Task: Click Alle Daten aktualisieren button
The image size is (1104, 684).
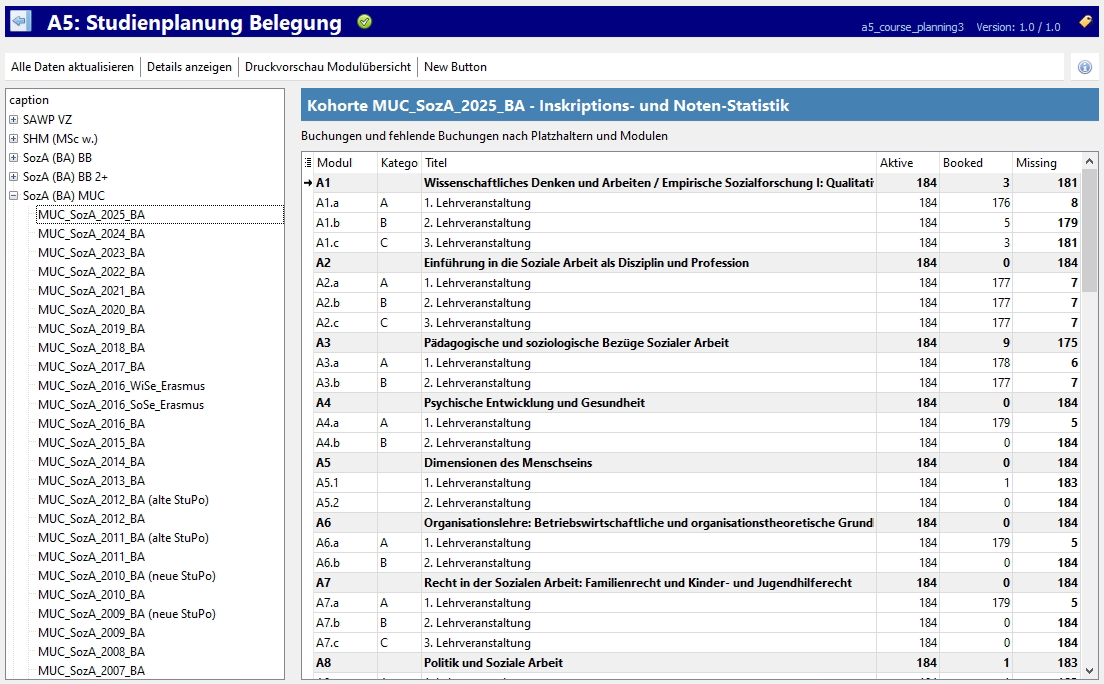Action: pyautogui.click(x=72, y=67)
